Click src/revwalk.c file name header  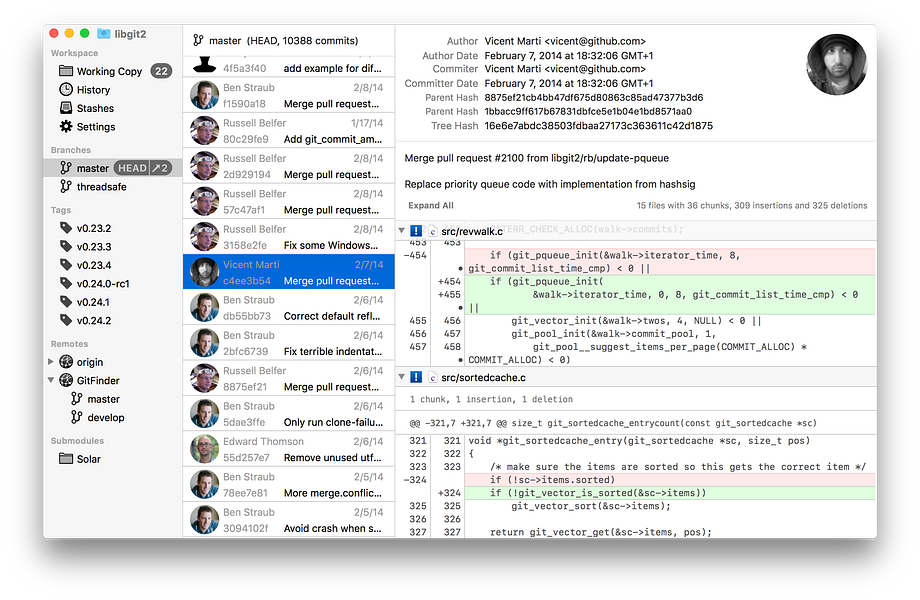pos(472,231)
